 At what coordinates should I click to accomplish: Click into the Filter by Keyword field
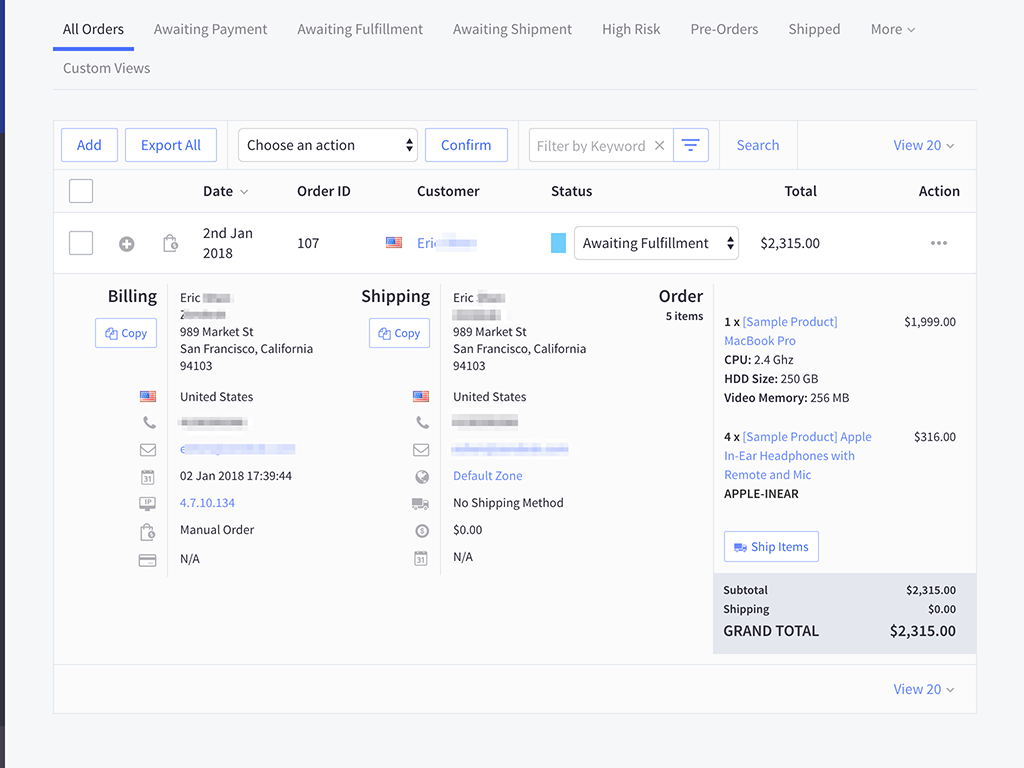590,145
